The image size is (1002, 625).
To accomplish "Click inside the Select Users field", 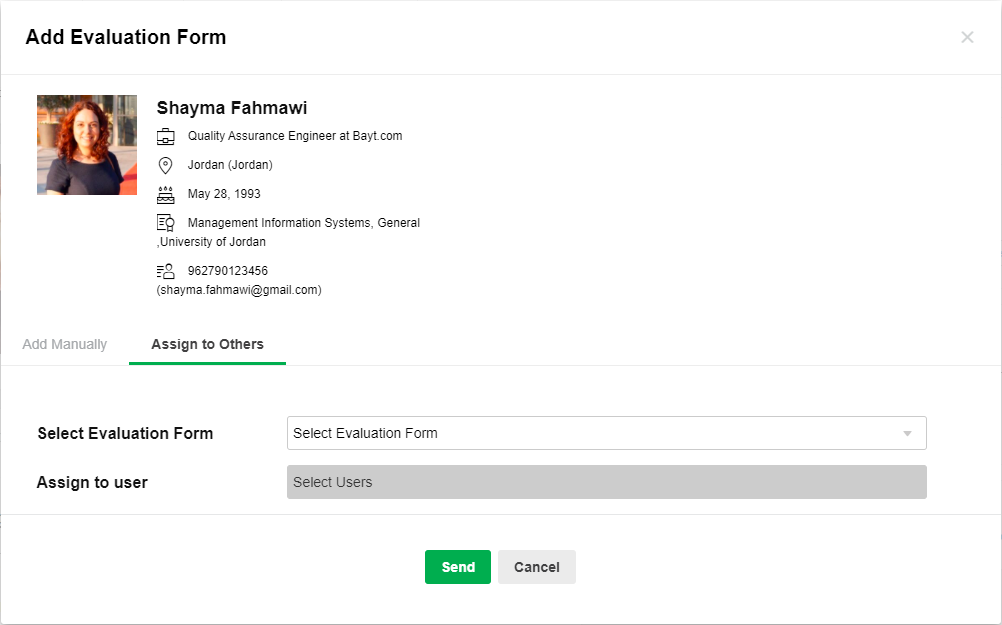I will (x=606, y=482).
